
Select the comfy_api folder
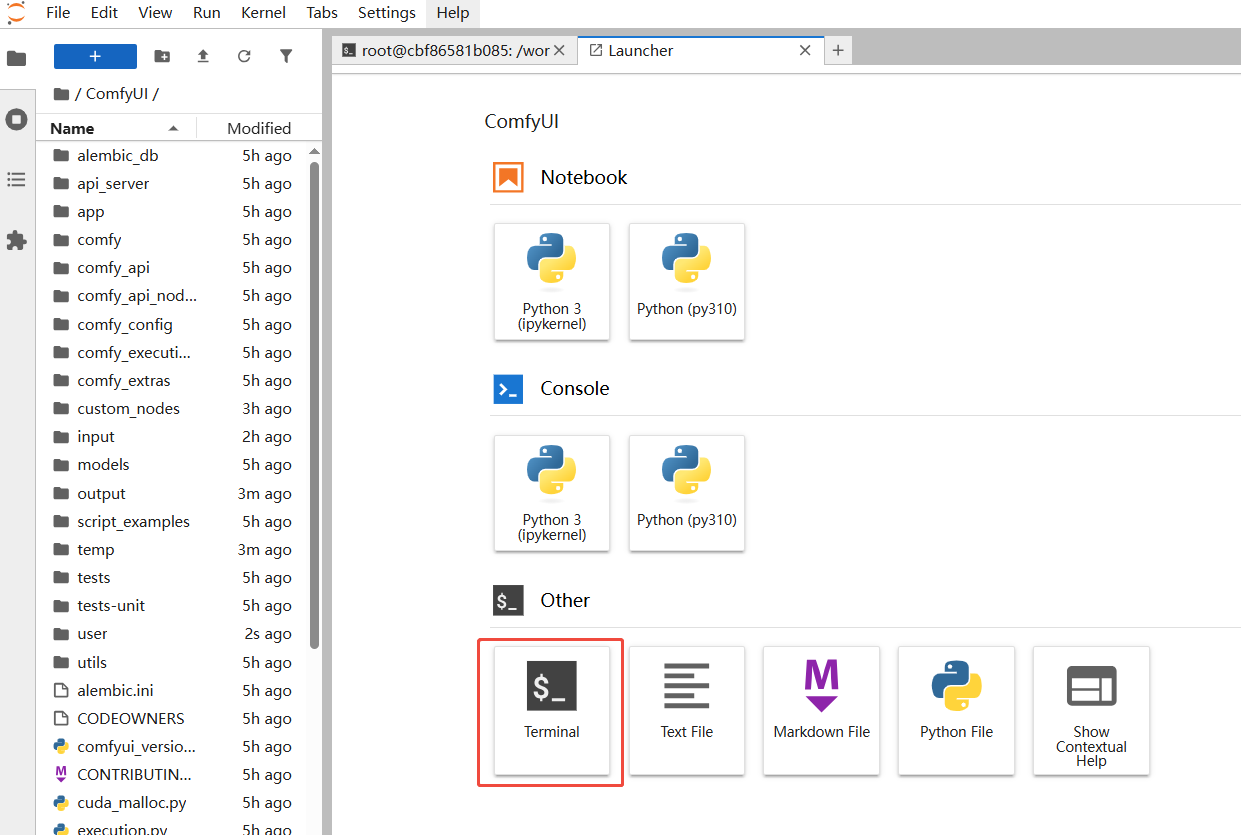pyautogui.click(x=172, y=268)
